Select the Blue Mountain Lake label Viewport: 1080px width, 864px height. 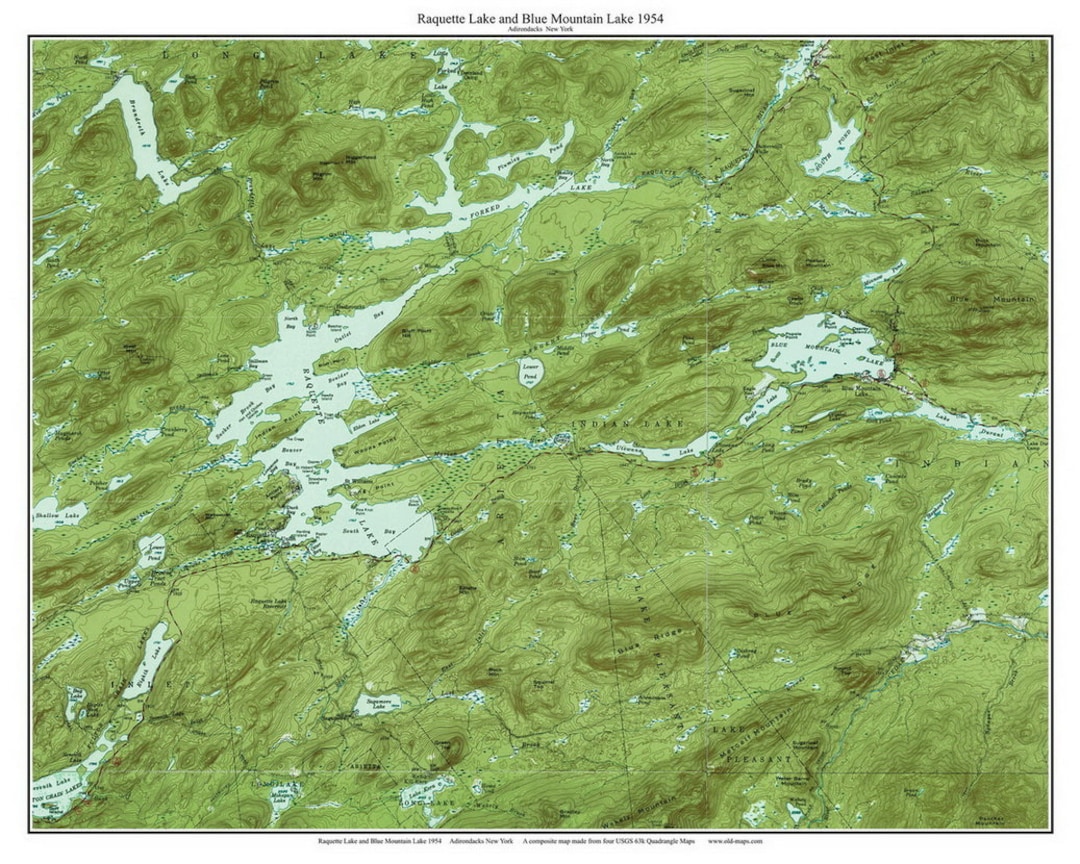pos(822,350)
